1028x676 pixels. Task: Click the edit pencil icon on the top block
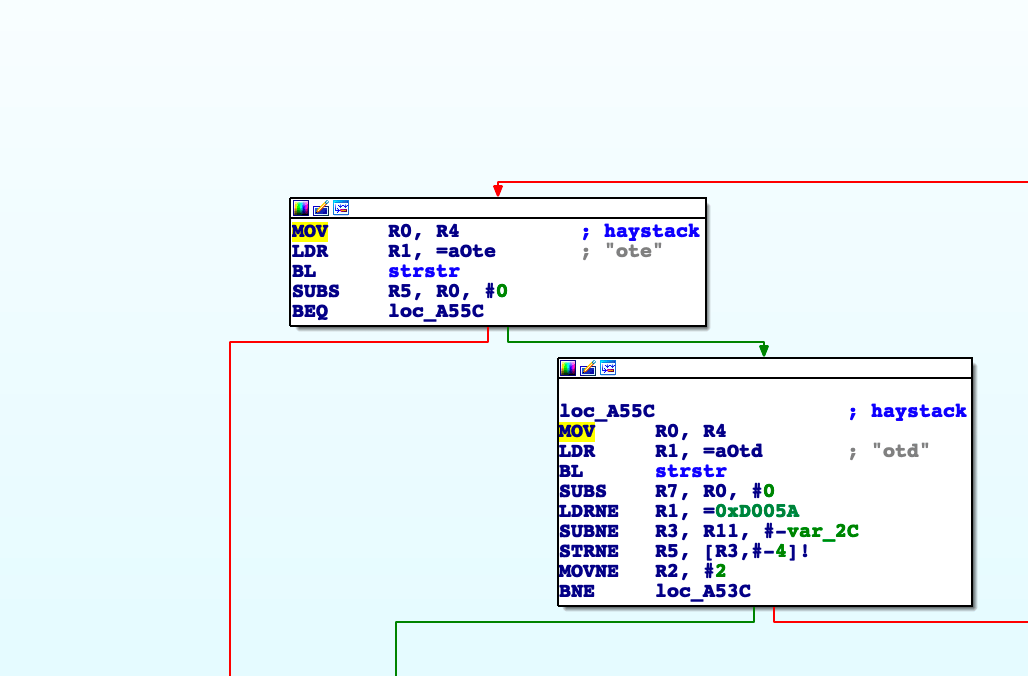point(320,208)
